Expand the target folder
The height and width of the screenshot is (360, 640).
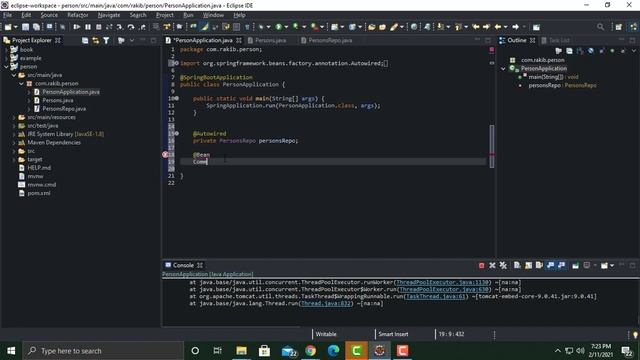(x=14, y=160)
